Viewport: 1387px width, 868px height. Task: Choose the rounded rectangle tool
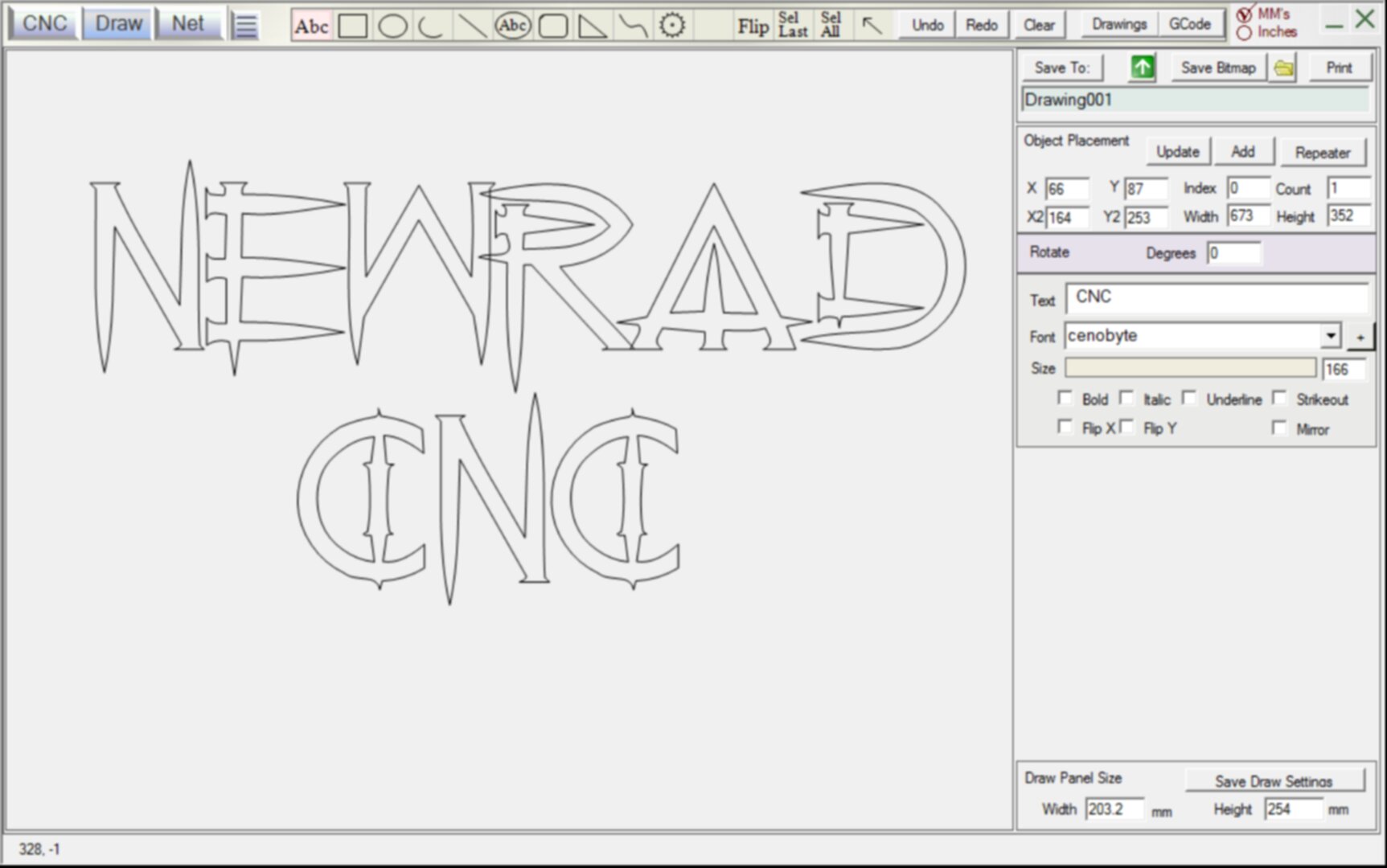[552, 27]
